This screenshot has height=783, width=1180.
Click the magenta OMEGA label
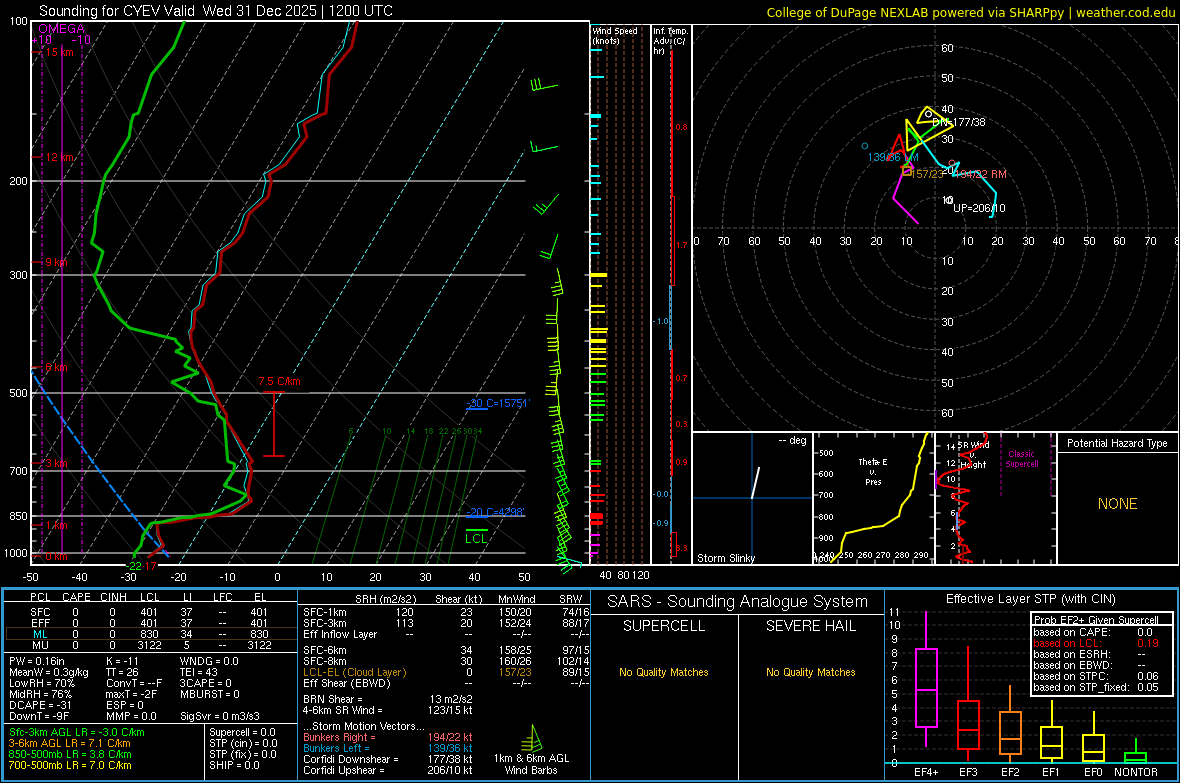point(62,29)
